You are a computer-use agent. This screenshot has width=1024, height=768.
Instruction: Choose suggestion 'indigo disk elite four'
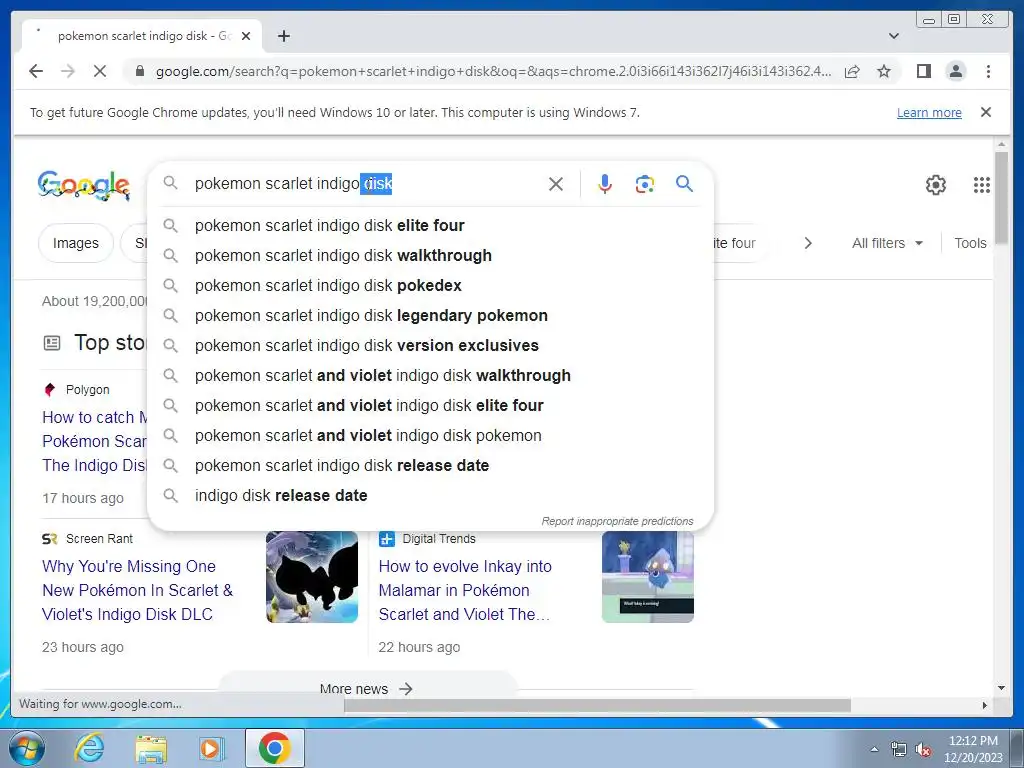[x=430, y=225]
